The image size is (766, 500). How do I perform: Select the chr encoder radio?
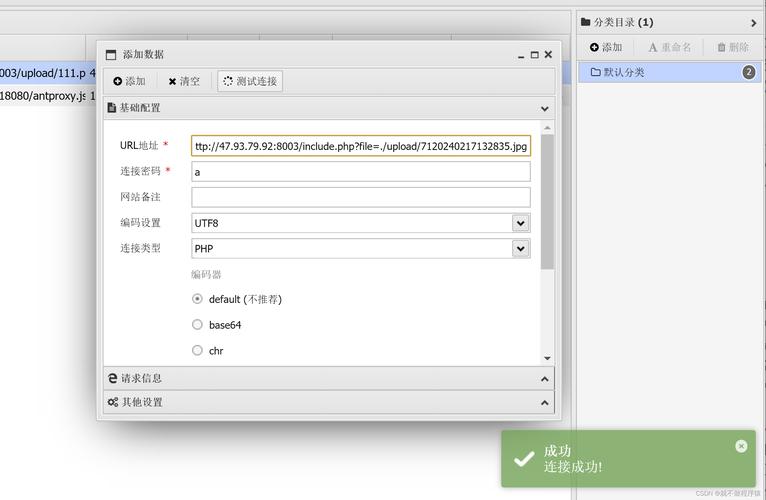197,350
